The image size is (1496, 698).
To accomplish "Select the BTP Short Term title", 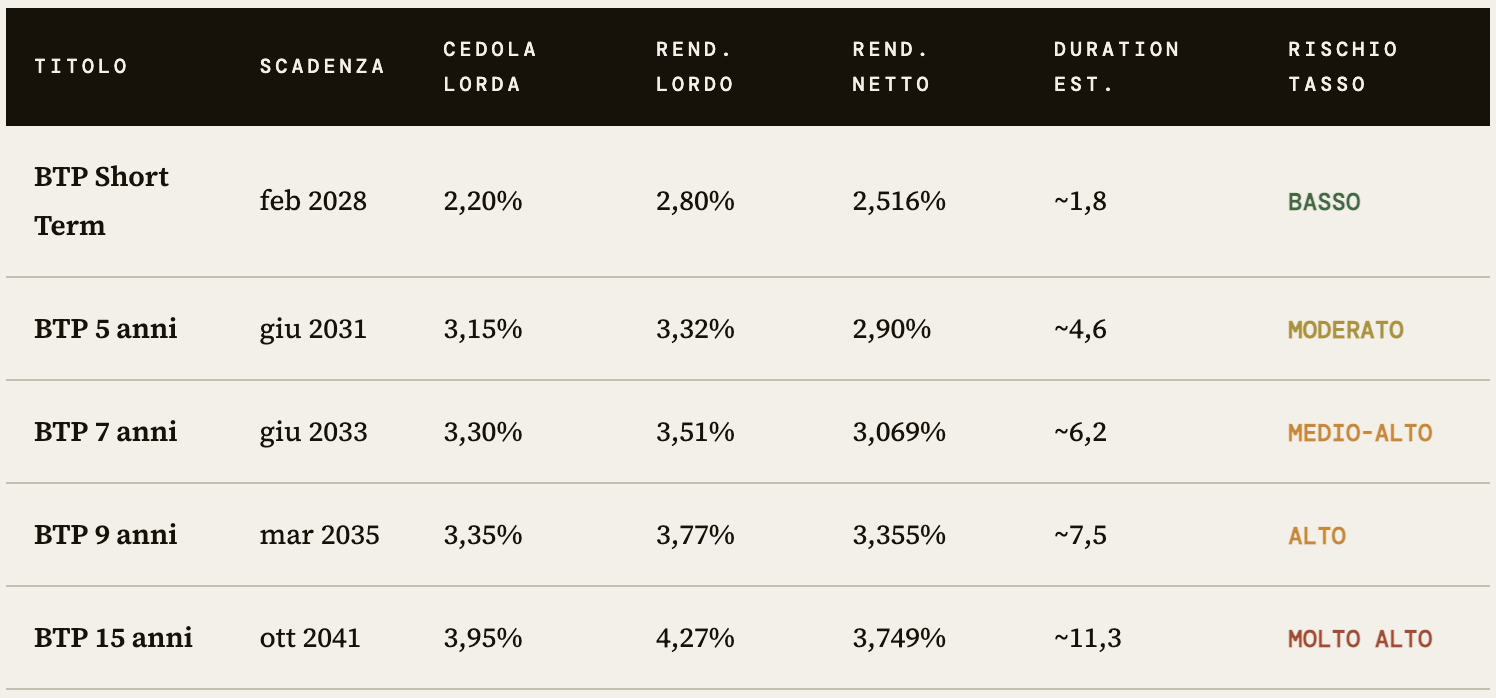I will click(x=101, y=201).
